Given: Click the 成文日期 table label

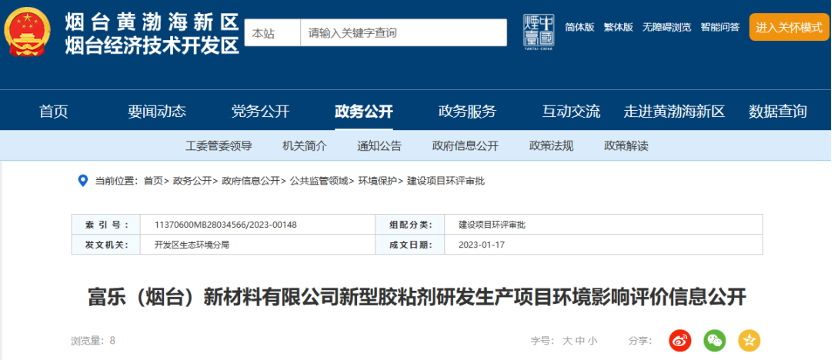Looking at the screenshot, I should coord(411,245).
